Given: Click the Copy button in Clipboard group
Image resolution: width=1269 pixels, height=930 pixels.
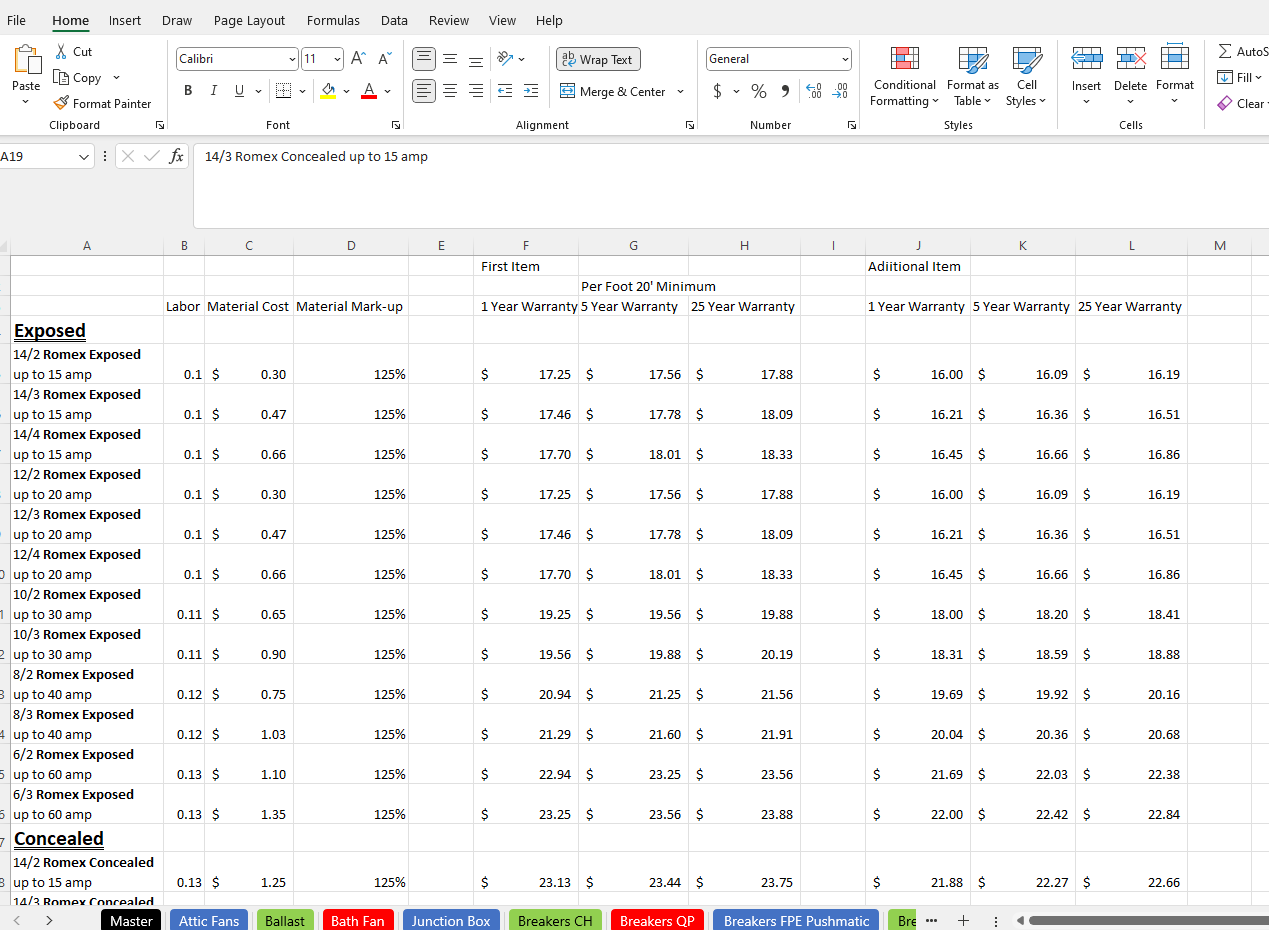Looking at the screenshot, I should [x=78, y=77].
